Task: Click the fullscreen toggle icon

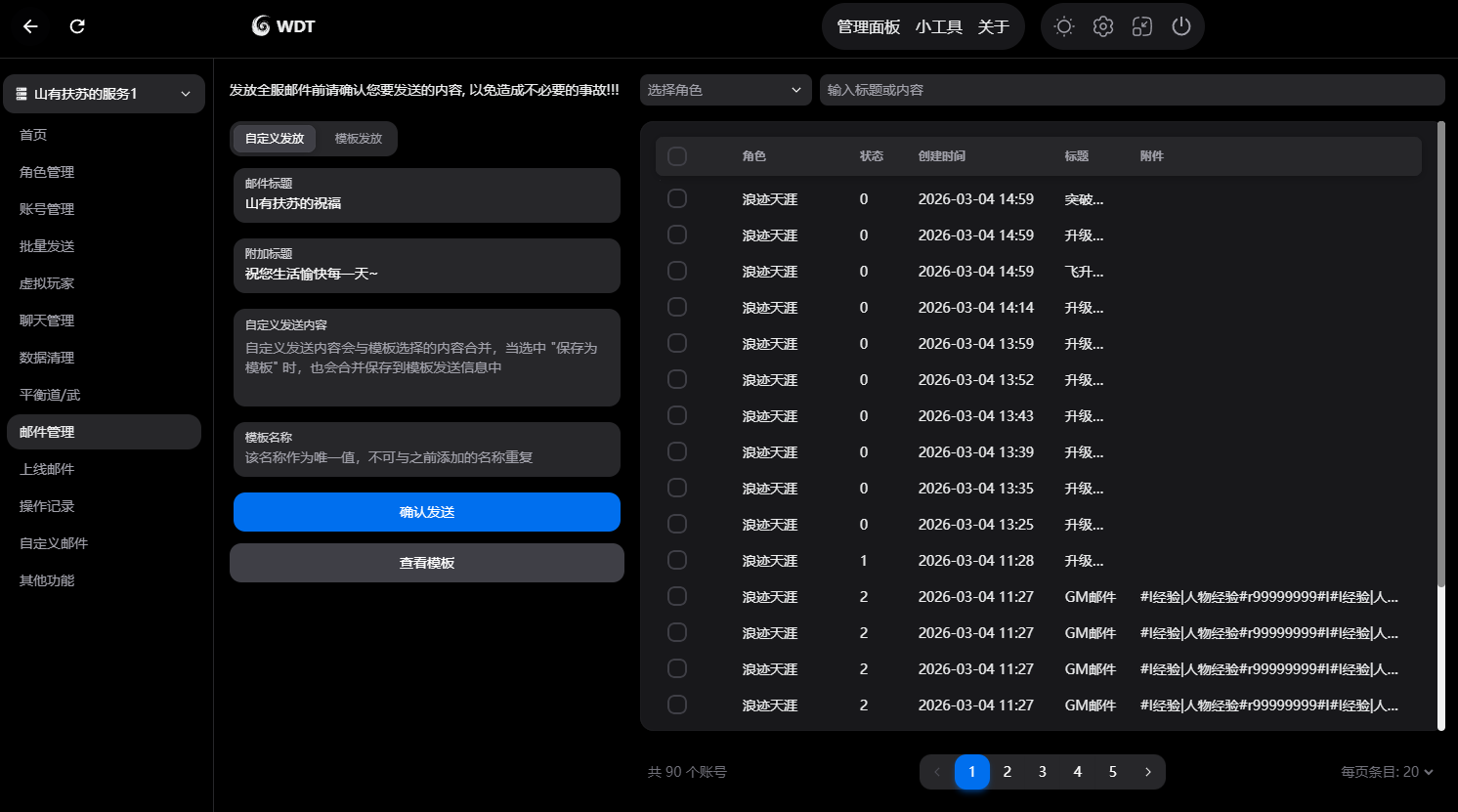Action: pyautogui.click(x=1142, y=26)
